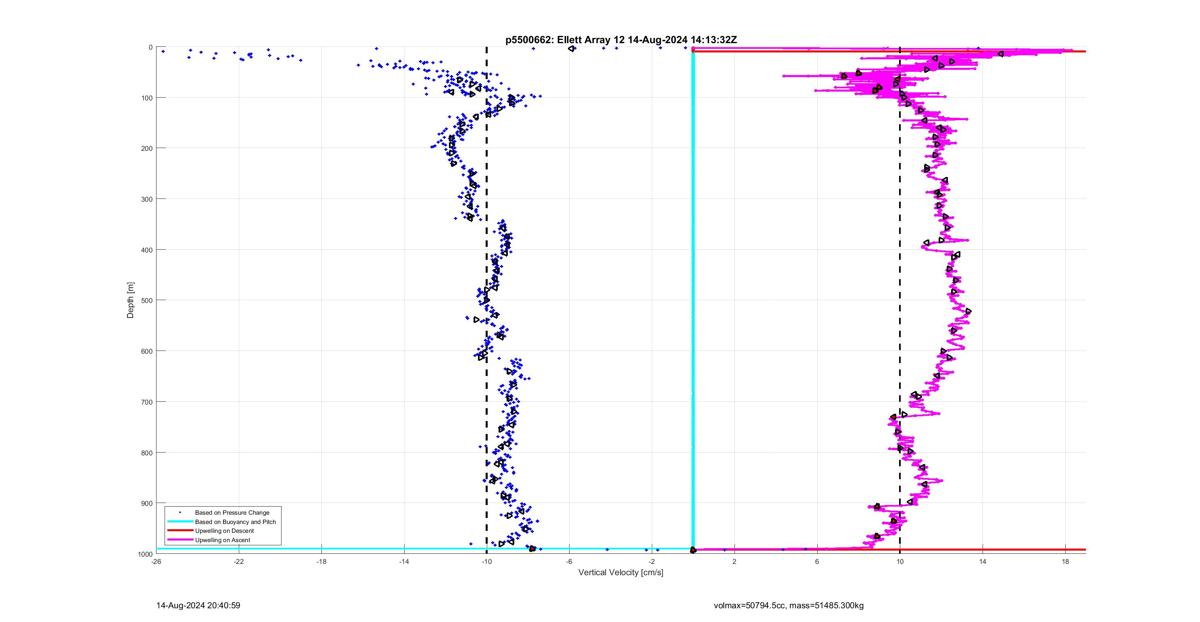This screenshot has width=1200, height=622.
Task: Click cyan line sample in legend
Action: pyautogui.click(x=178, y=522)
